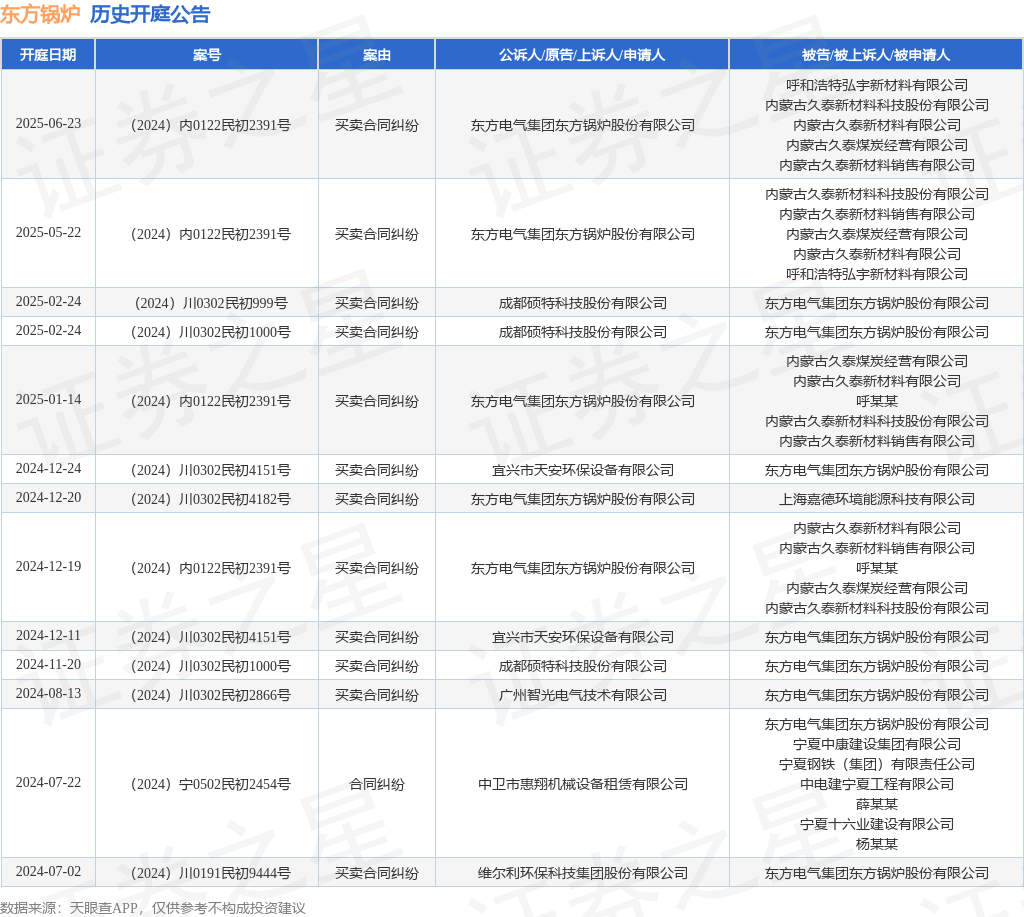
Task: Select defendant 上海嘉德环境能源科技有限公司
Action: click(x=876, y=499)
